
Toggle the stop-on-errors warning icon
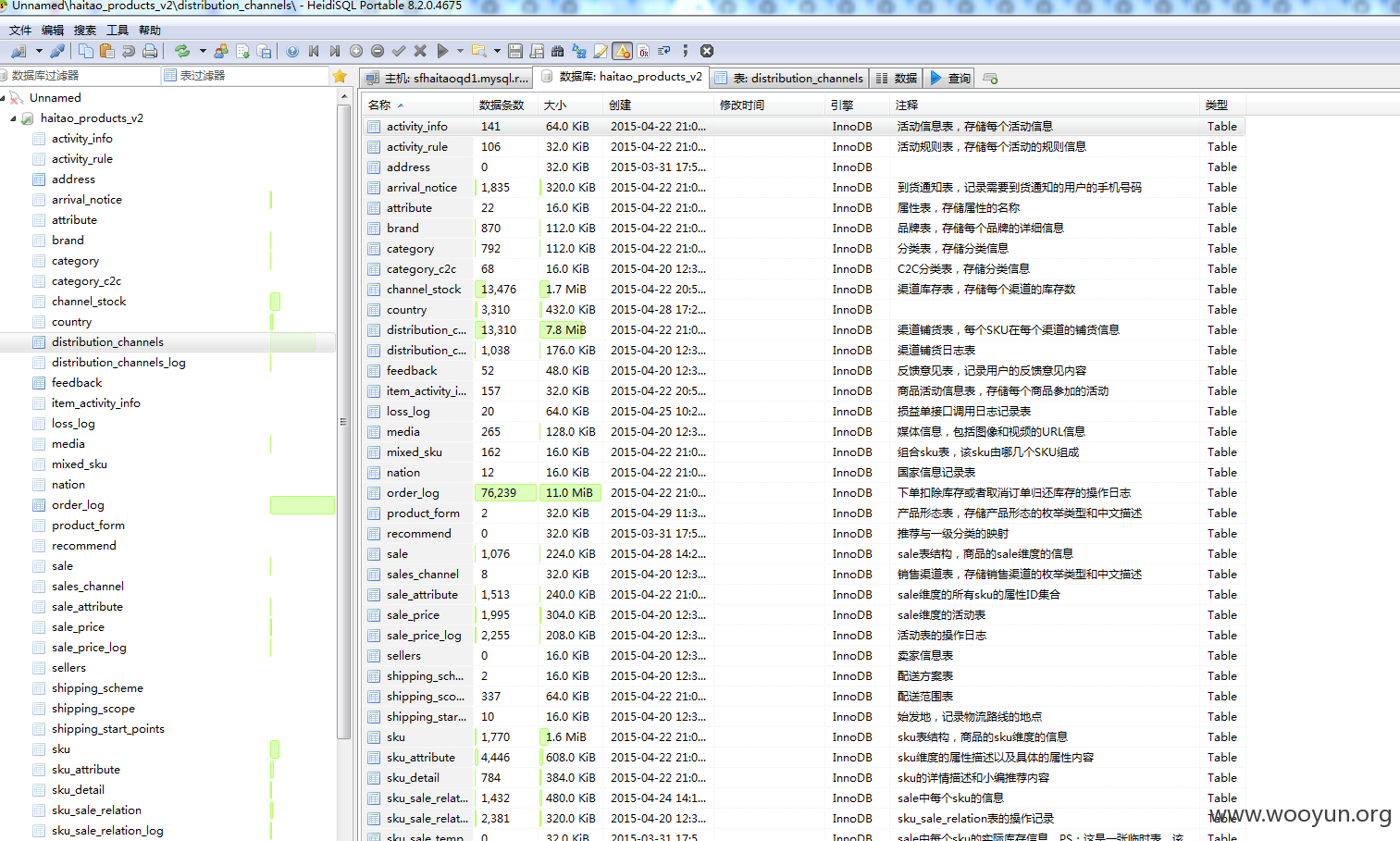coord(623,51)
